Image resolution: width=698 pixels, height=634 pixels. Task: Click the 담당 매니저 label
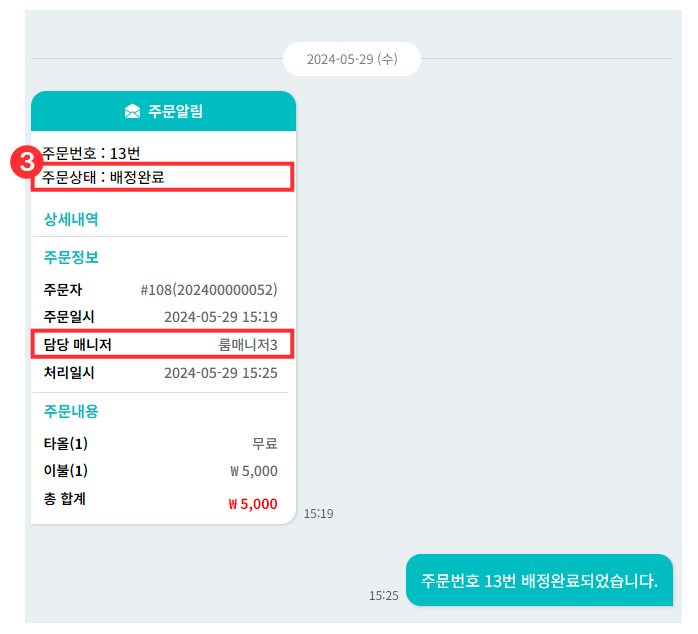(77, 345)
